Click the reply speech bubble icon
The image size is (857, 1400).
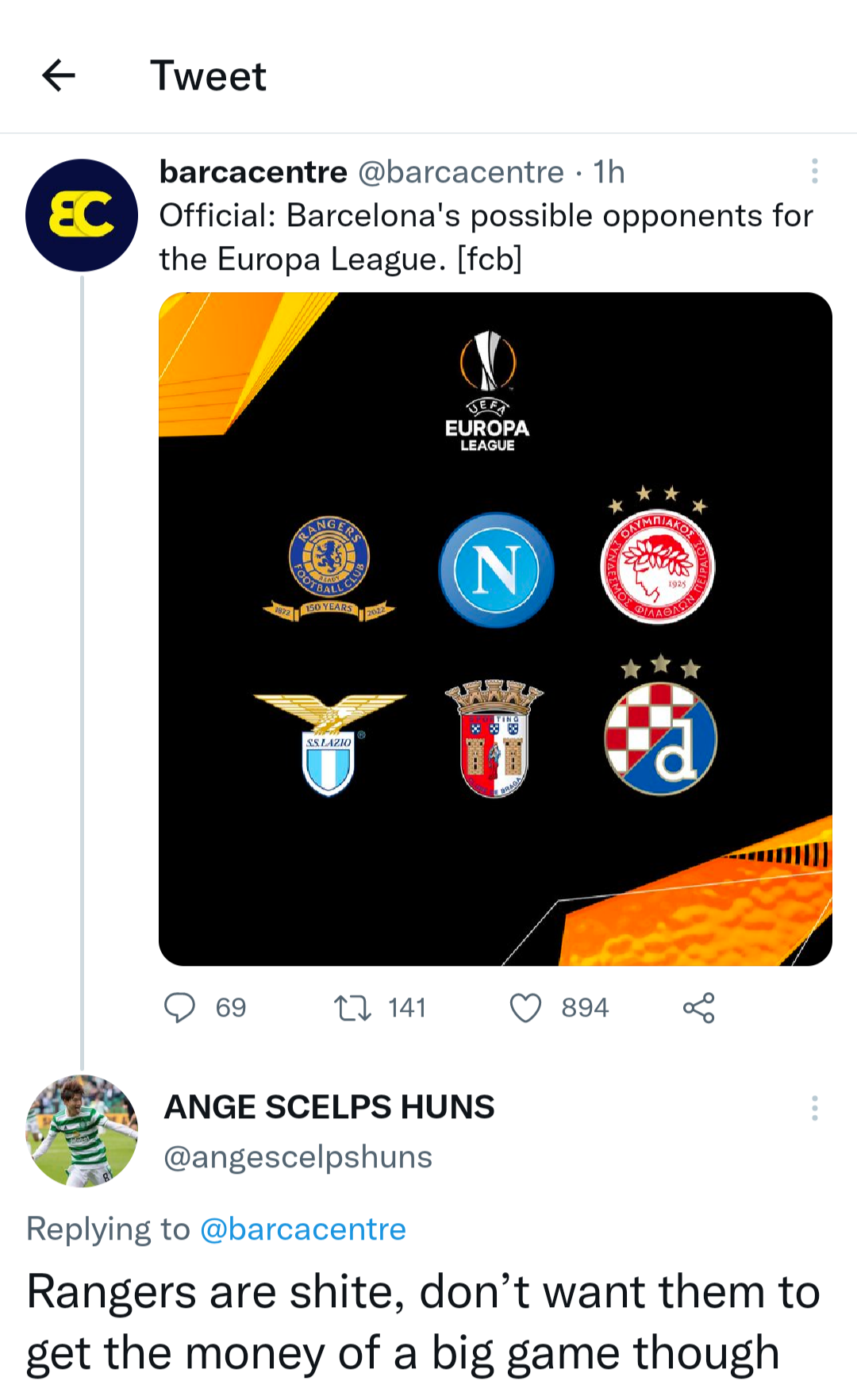coord(179,1008)
